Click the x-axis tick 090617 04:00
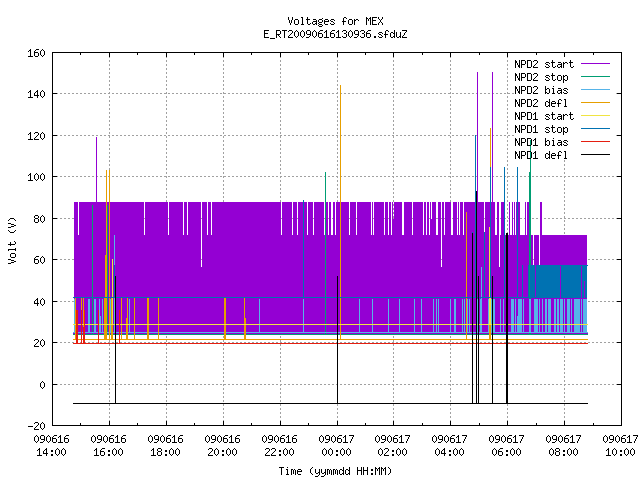This screenshot has width=640, height=480. pyautogui.click(x=449, y=446)
